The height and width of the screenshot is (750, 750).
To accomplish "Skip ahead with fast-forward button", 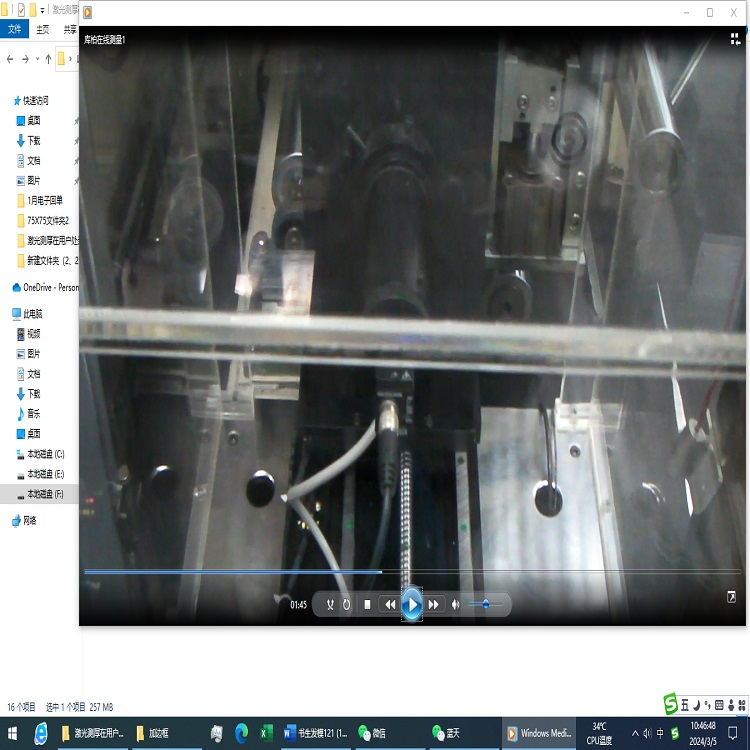I will [434, 604].
